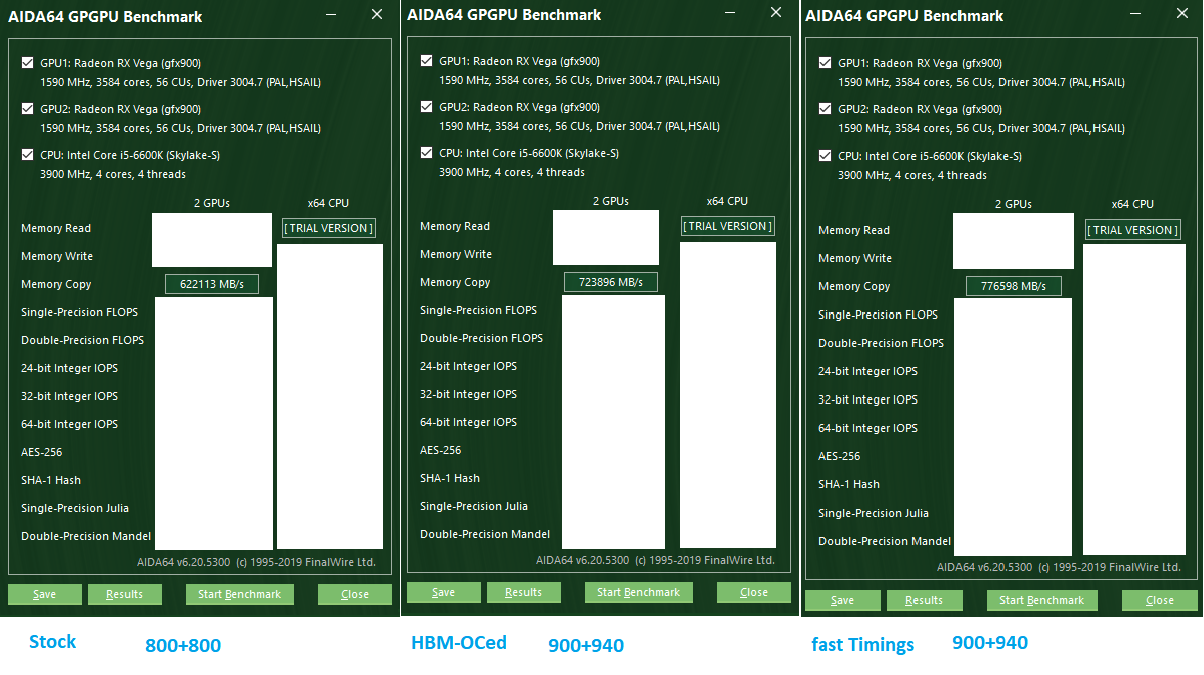1204x675 pixels.
Task: Select the 622113 MB/s Memory Copy result
Action: coord(212,284)
